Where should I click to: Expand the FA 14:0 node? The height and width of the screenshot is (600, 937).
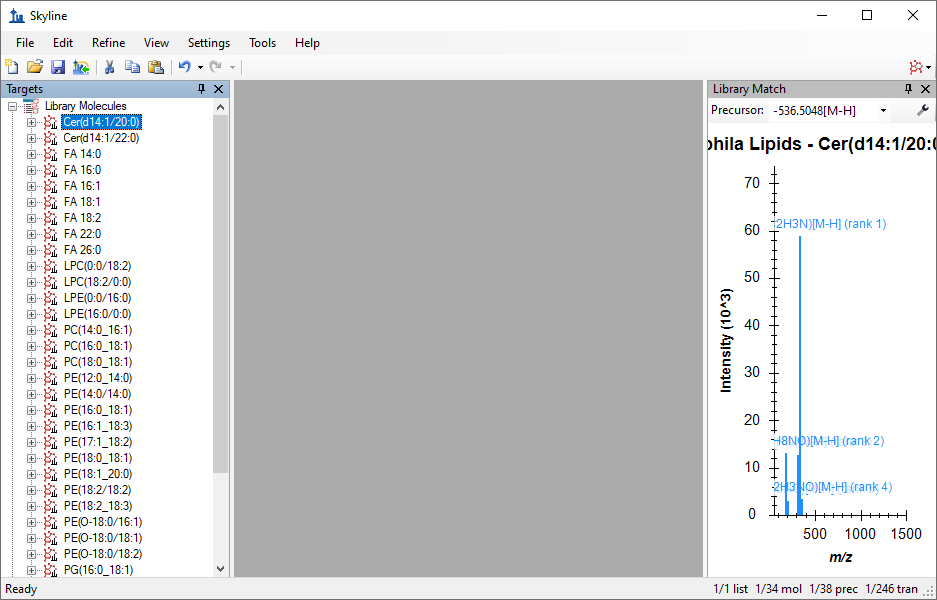click(x=31, y=154)
